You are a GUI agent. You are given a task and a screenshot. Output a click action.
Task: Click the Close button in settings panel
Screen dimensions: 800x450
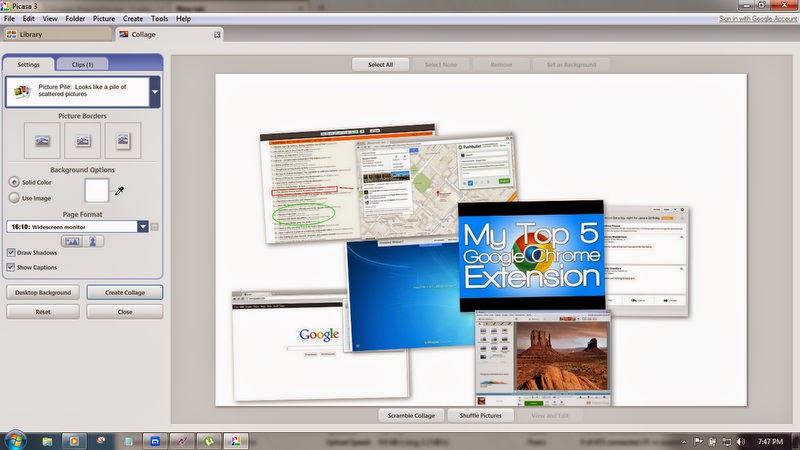[x=125, y=312]
